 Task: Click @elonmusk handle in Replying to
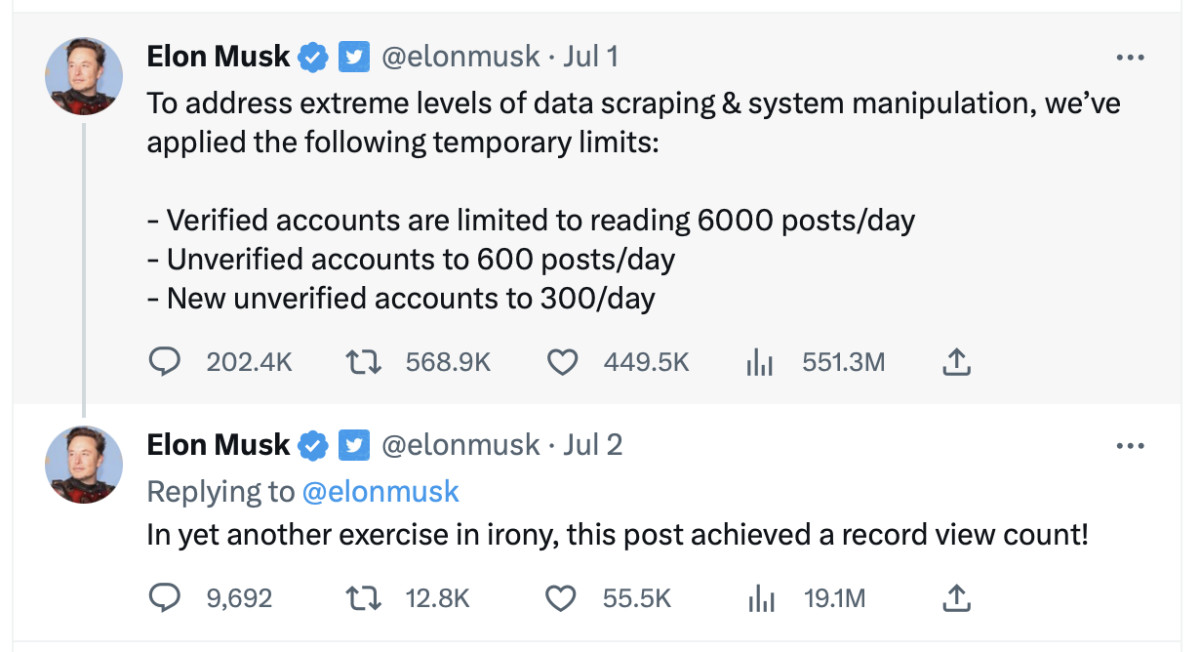point(380,491)
